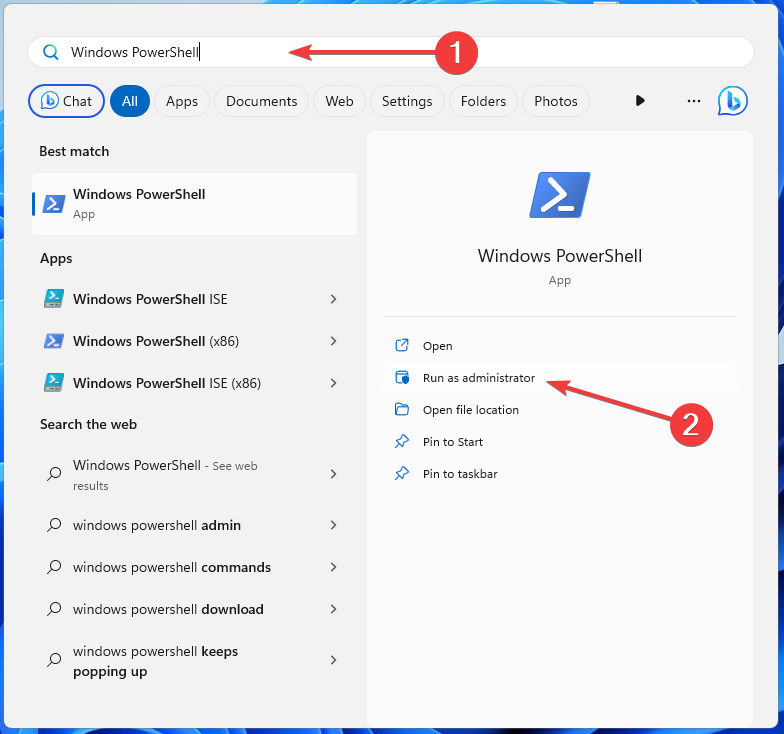Click the PowerShell icon in Best match
Viewport: 784px width, 734px height.
pos(54,204)
